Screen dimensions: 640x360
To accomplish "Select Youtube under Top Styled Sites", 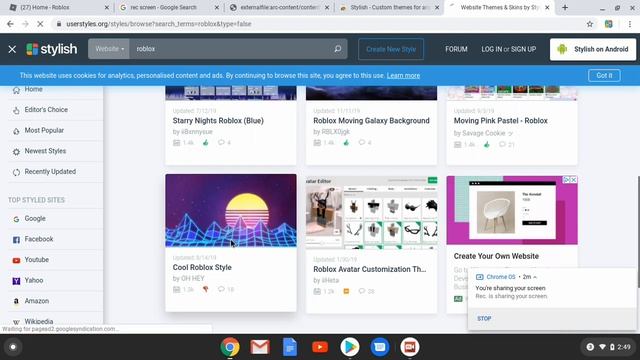I will point(36,260).
